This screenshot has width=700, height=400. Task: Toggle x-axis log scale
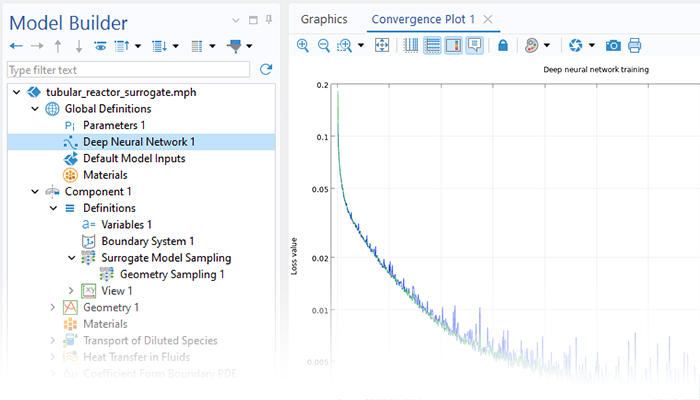[x=411, y=46]
